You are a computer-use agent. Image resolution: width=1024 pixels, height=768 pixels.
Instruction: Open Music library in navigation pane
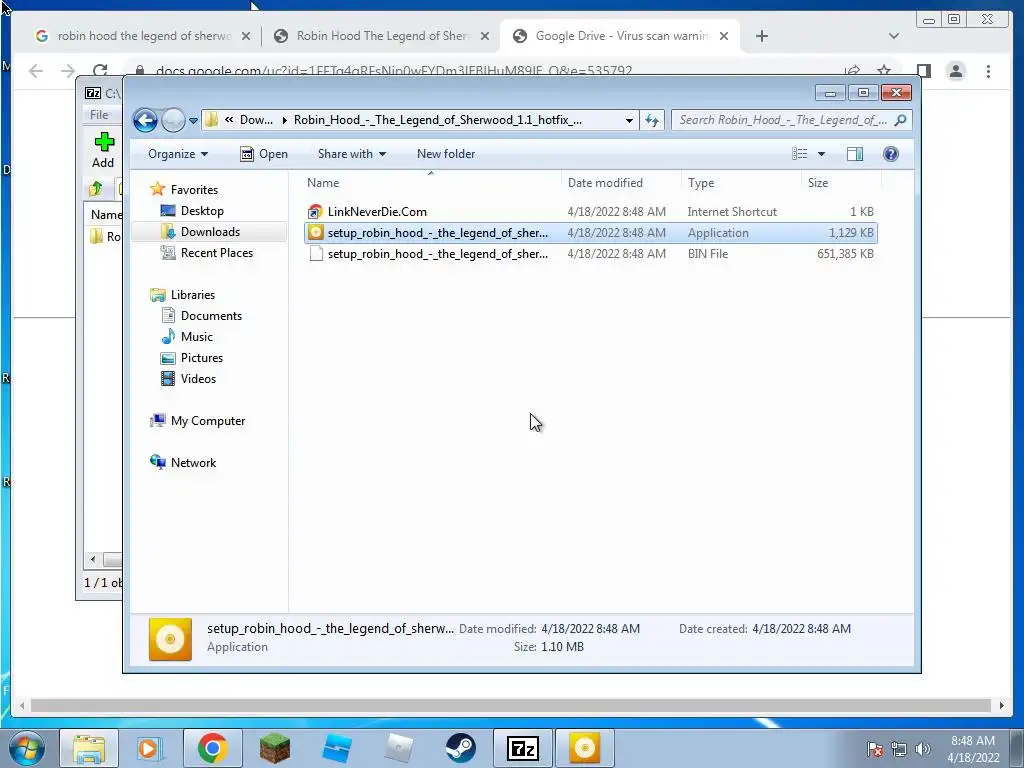[x=197, y=336]
